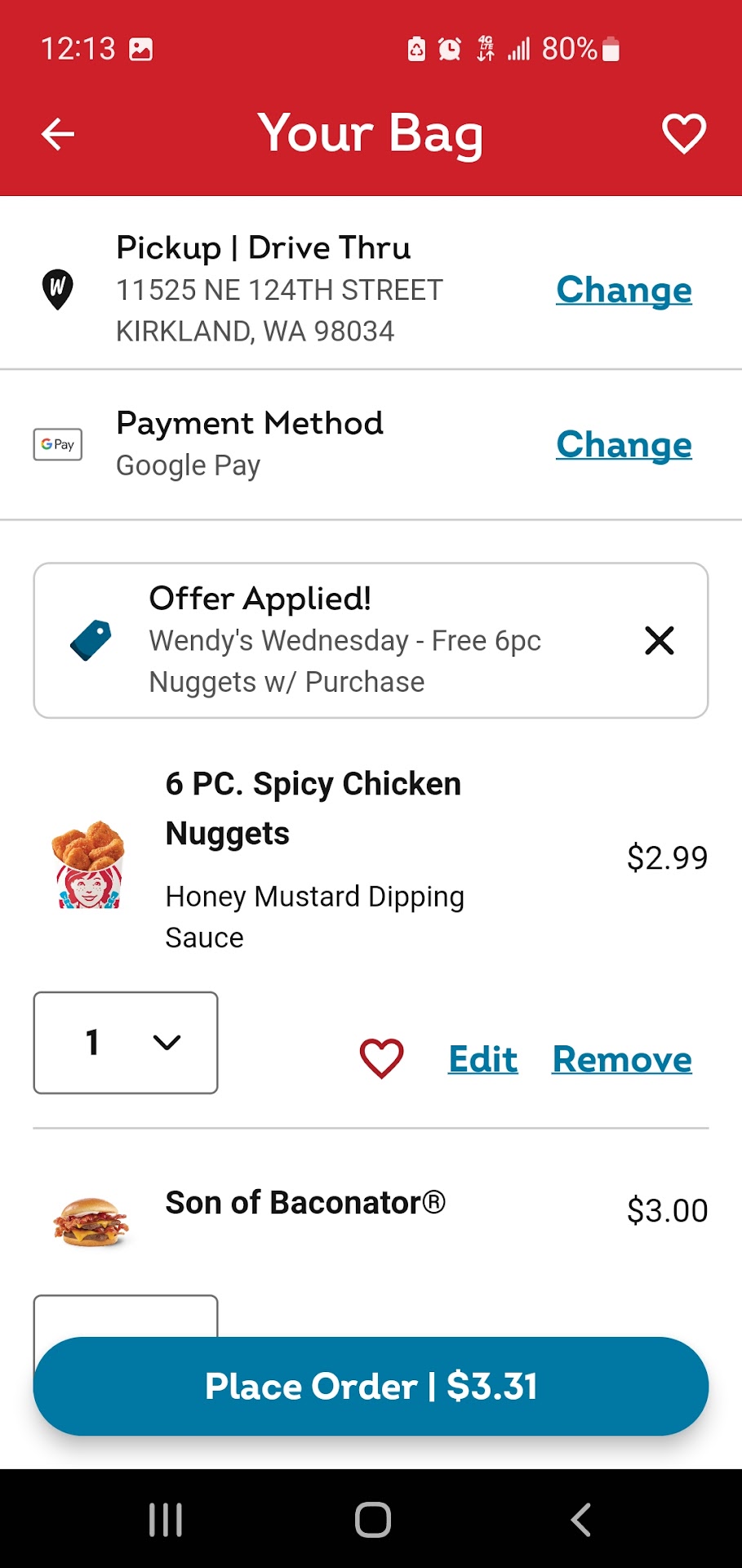Open the nuggets quantity dropdown
The height and width of the screenshot is (1568, 742).
(x=126, y=1042)
